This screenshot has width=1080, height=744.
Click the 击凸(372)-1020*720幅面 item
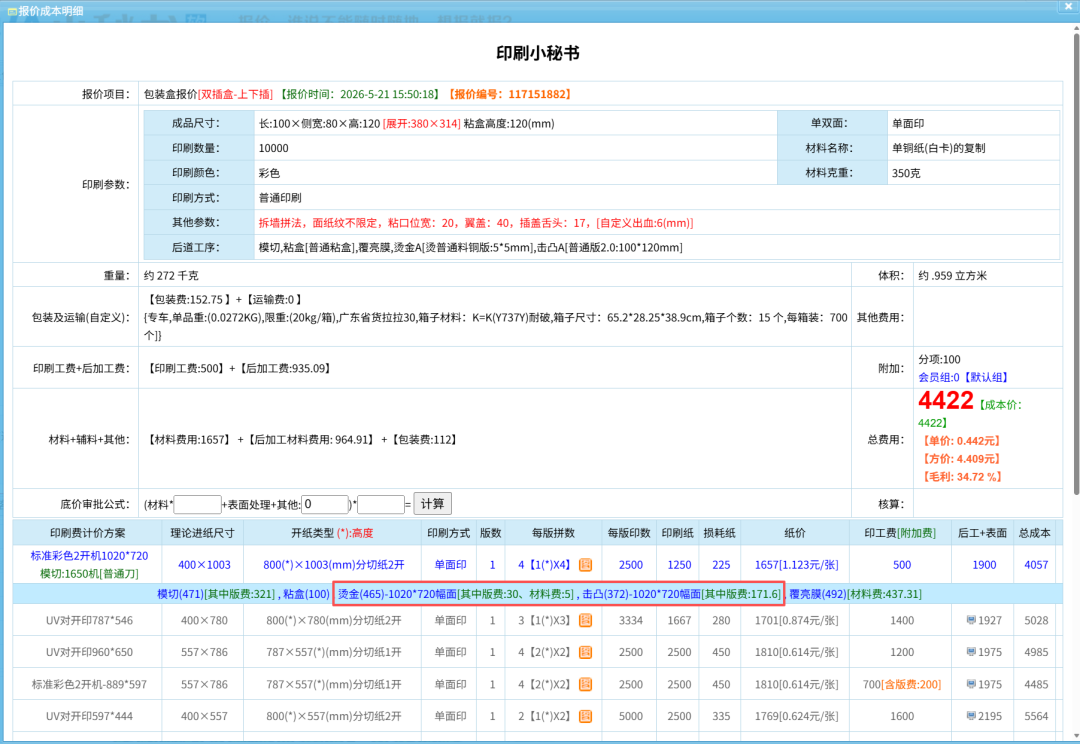point(642,594)
